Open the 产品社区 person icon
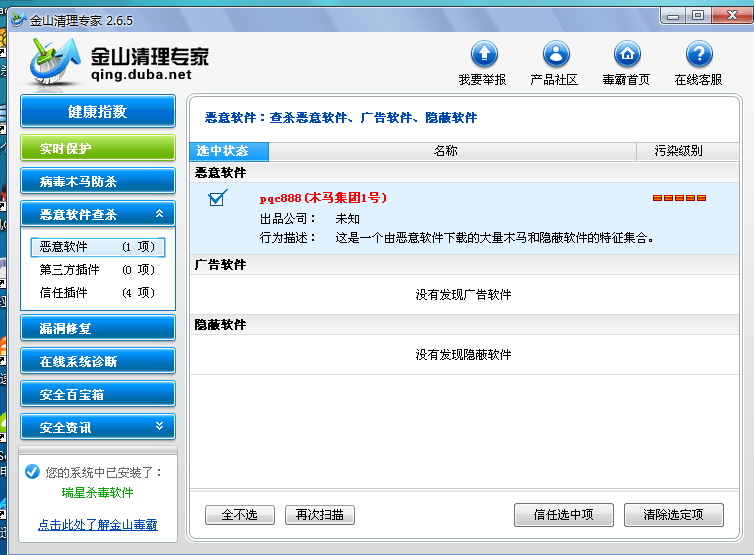The width and height of the screenshot is (754, 555). point(556,53)
